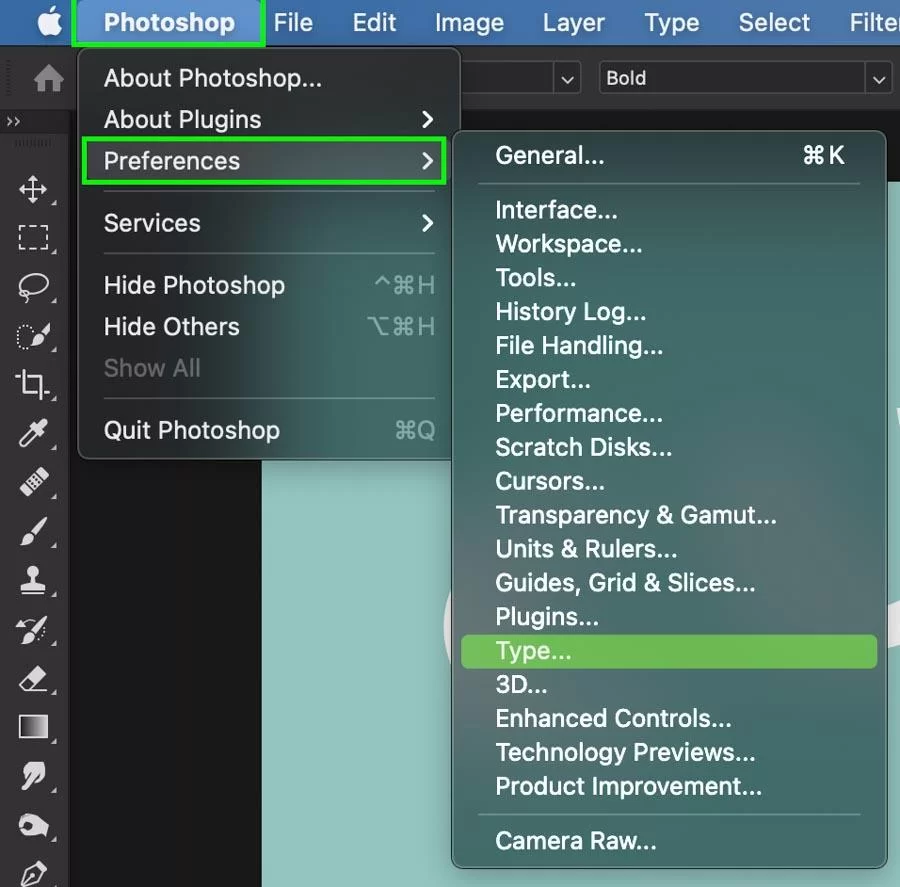Select the Sponge tool
Screen dimensions: 900x887
pos(33,826)
